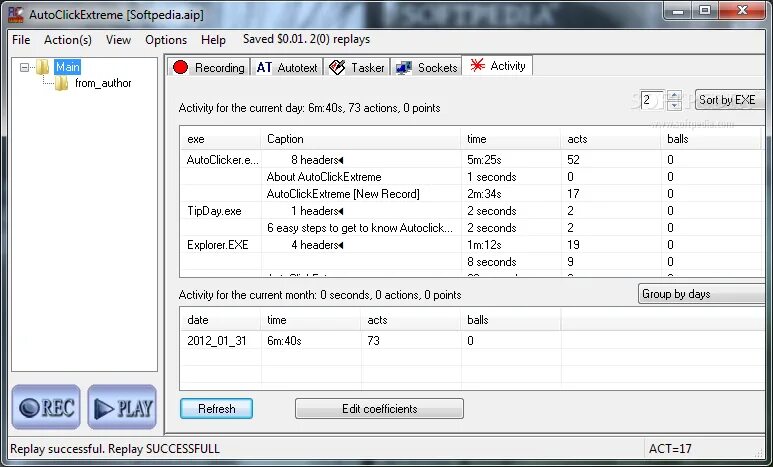The width and height of the screenshot is (773, 467).
Task: Click the Tasker tab icon
Action: coord(337,68)
